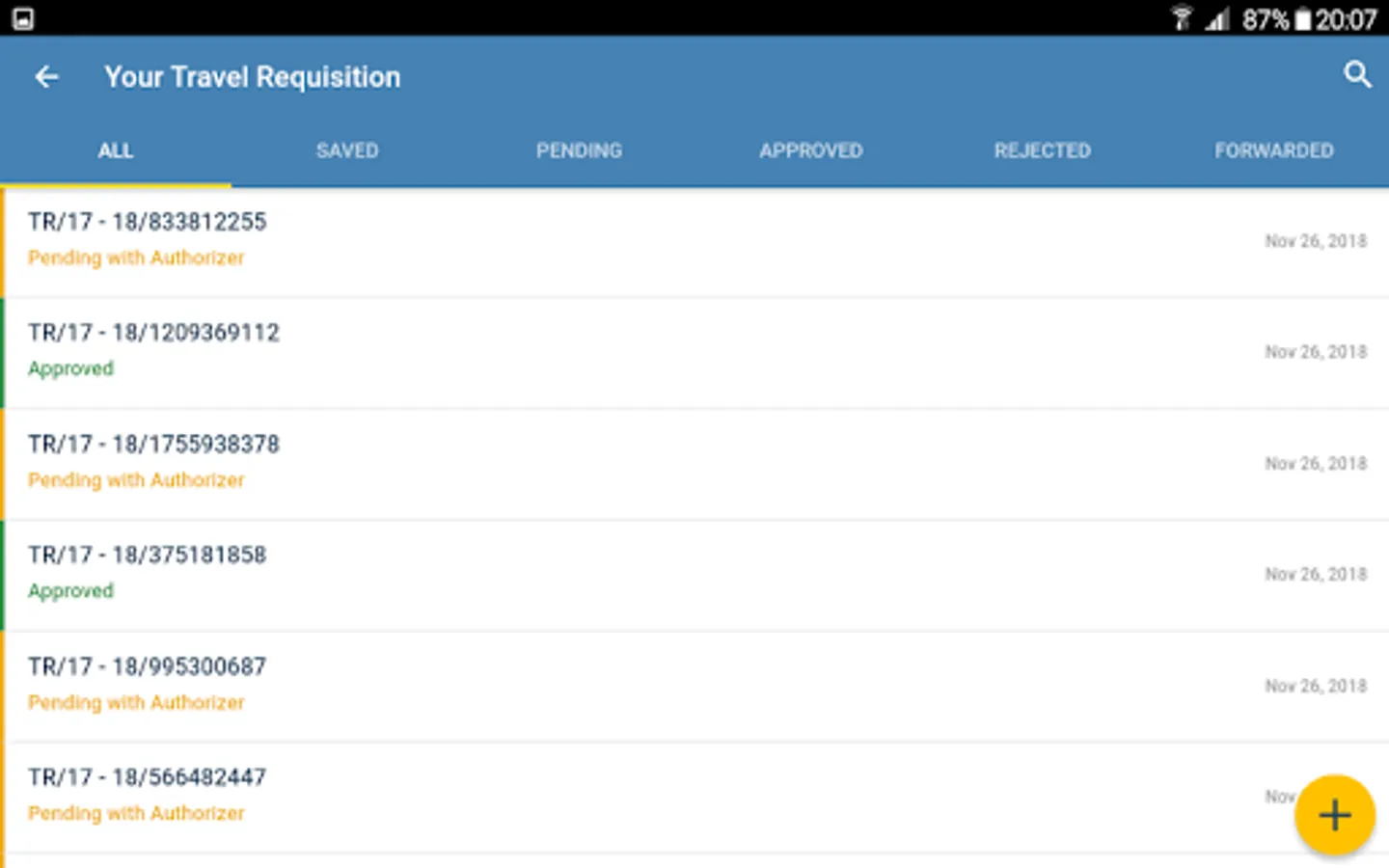Tap the back arrow icon
The height and width of the screenshot is (868, 1389).
[x=46, y=77]
